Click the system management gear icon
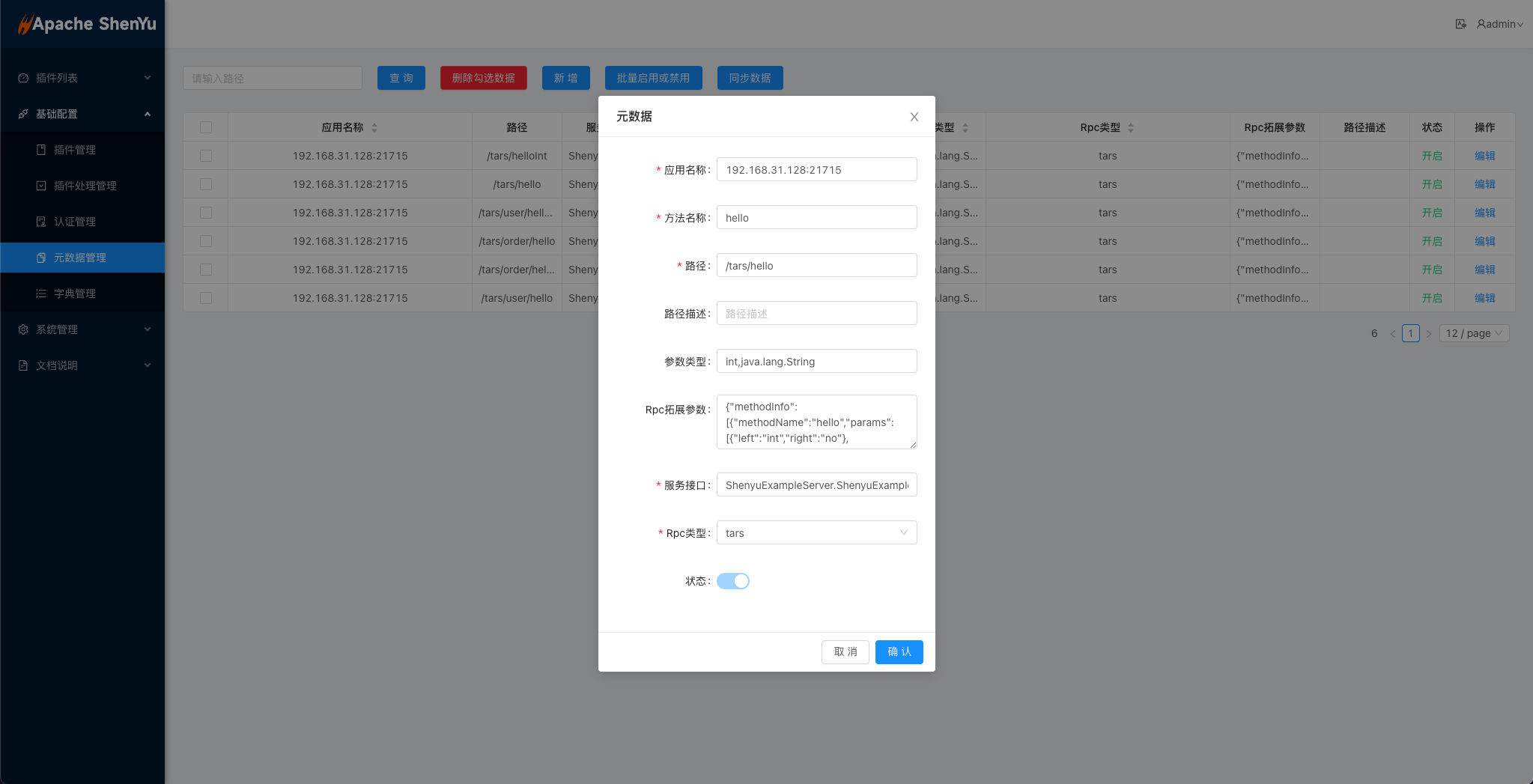Viewport: 1533px width, 784px height. coord(23,329)
